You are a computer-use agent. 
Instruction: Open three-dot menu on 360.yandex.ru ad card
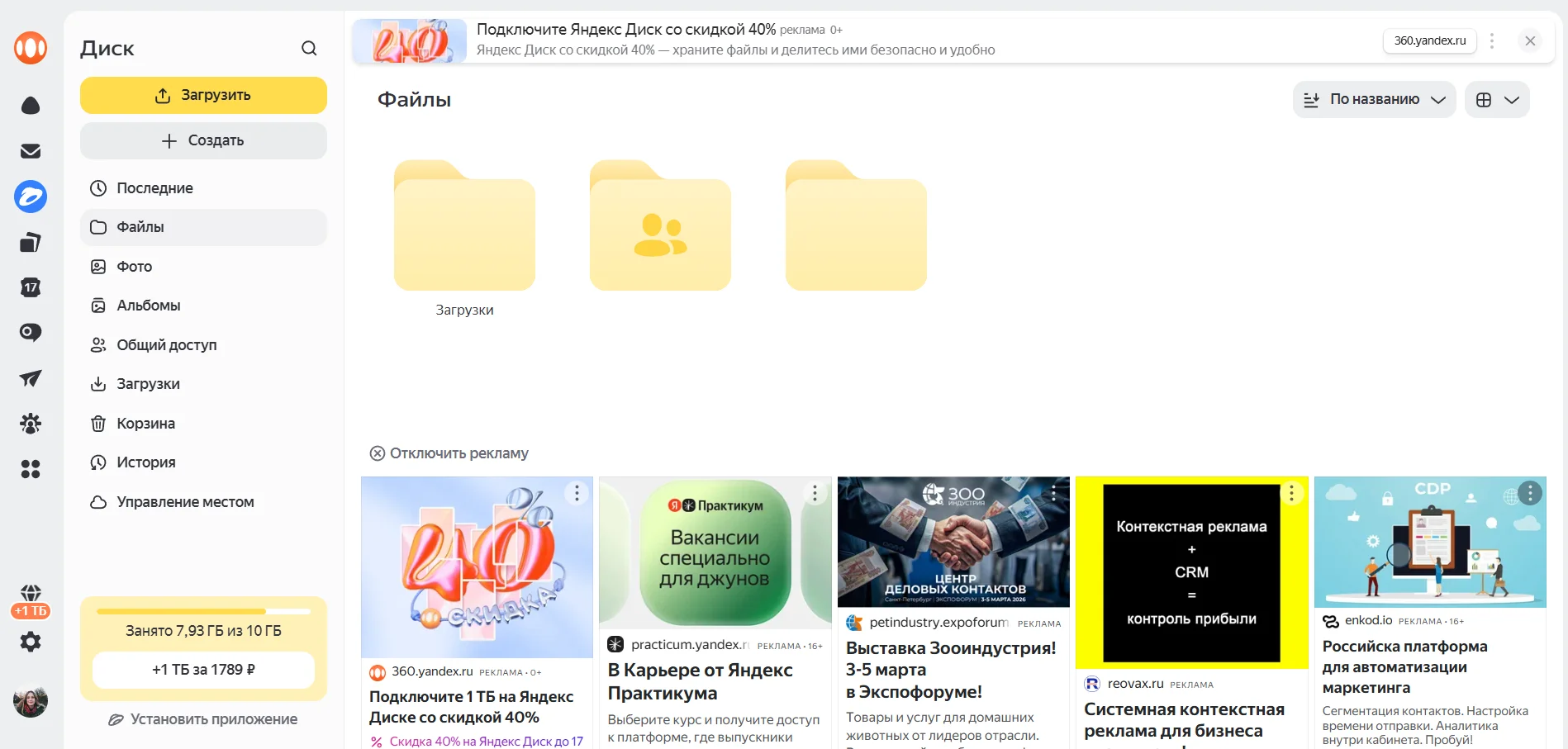577,493
